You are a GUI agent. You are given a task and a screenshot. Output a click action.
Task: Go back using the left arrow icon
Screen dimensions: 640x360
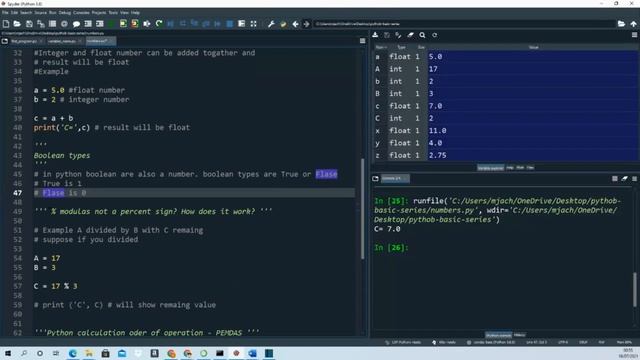tap(295, 24)
